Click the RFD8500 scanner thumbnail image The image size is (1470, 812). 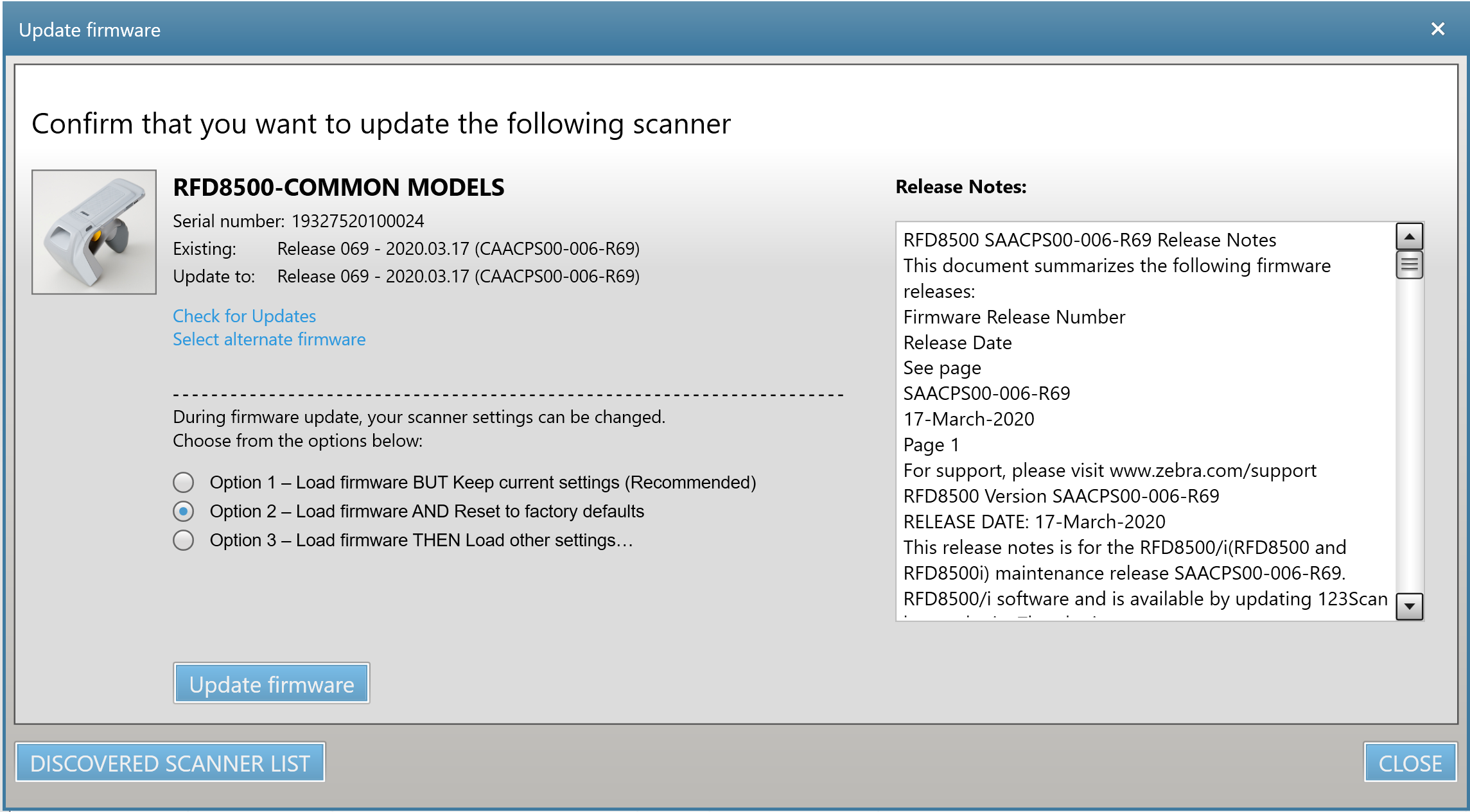point(94,232)
